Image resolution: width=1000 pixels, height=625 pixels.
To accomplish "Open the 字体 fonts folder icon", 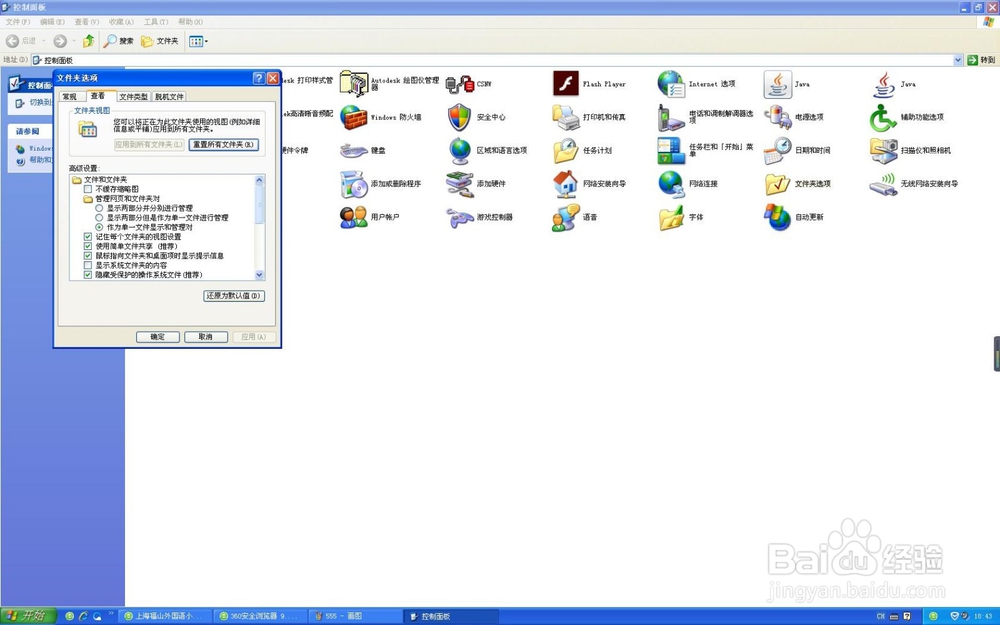I will [x=671, y=217].
